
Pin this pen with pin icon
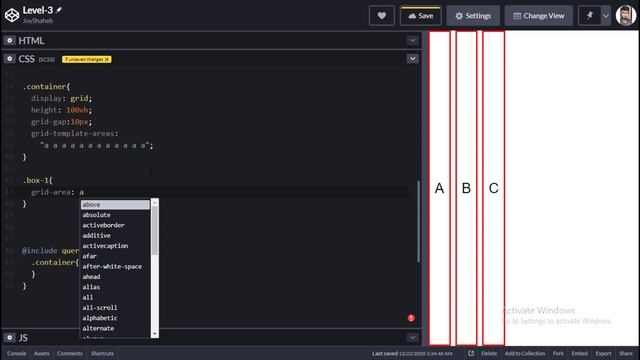click(589, 16)
